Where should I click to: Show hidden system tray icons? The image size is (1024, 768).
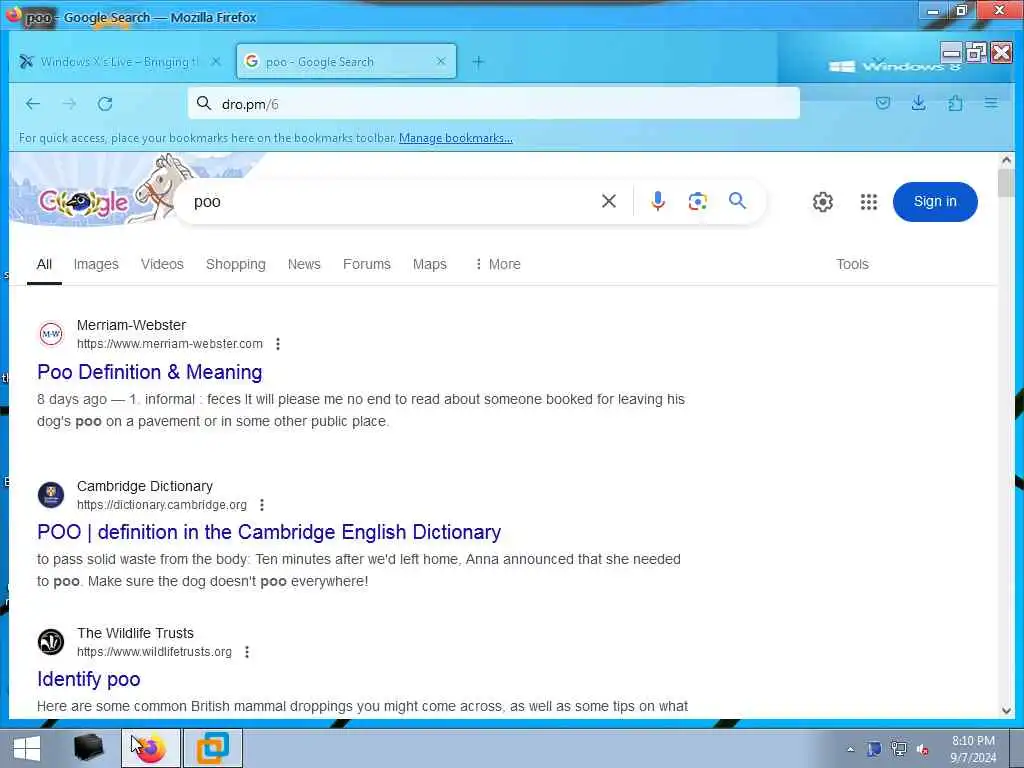[x=850, y=750]
